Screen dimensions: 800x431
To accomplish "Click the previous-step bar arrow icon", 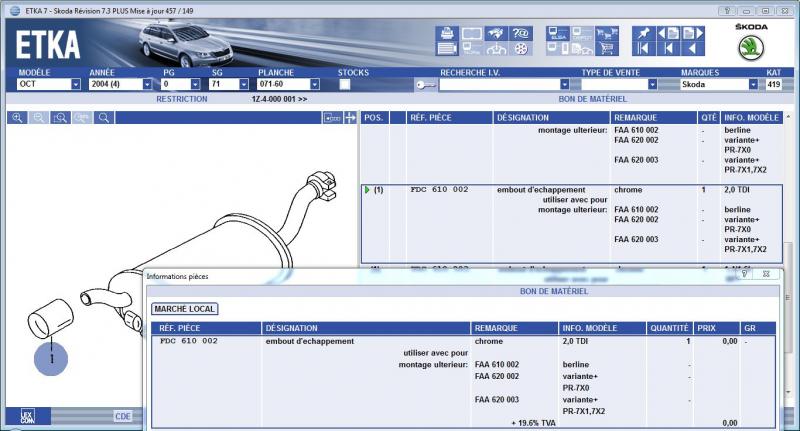I will pos(668,48).
